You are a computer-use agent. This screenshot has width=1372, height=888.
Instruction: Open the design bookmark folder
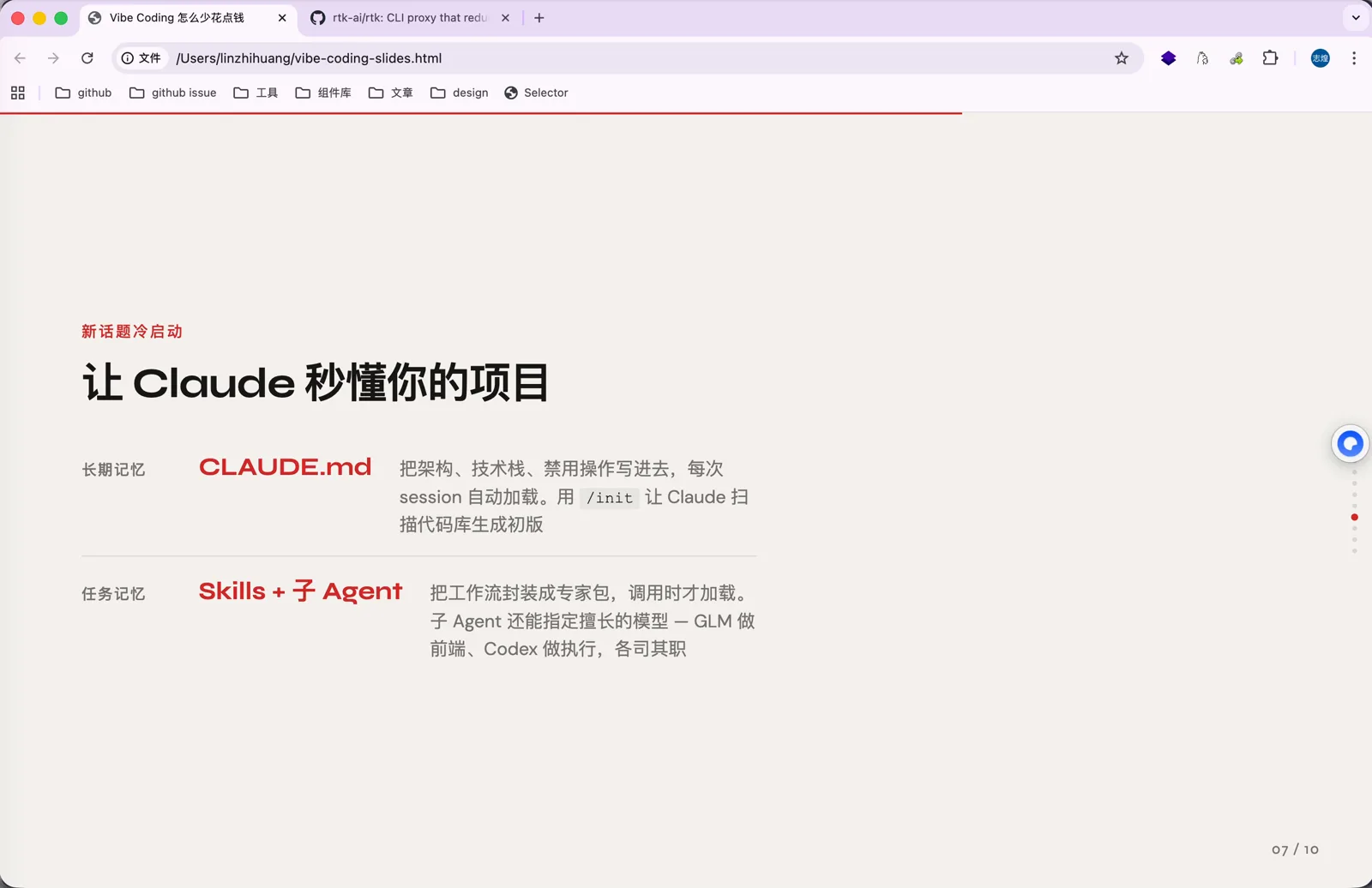460,93
